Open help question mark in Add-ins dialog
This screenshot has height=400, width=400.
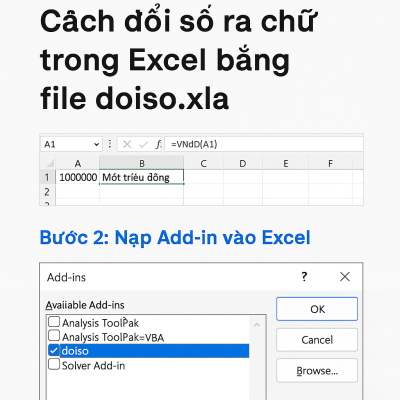coord(304,276)
